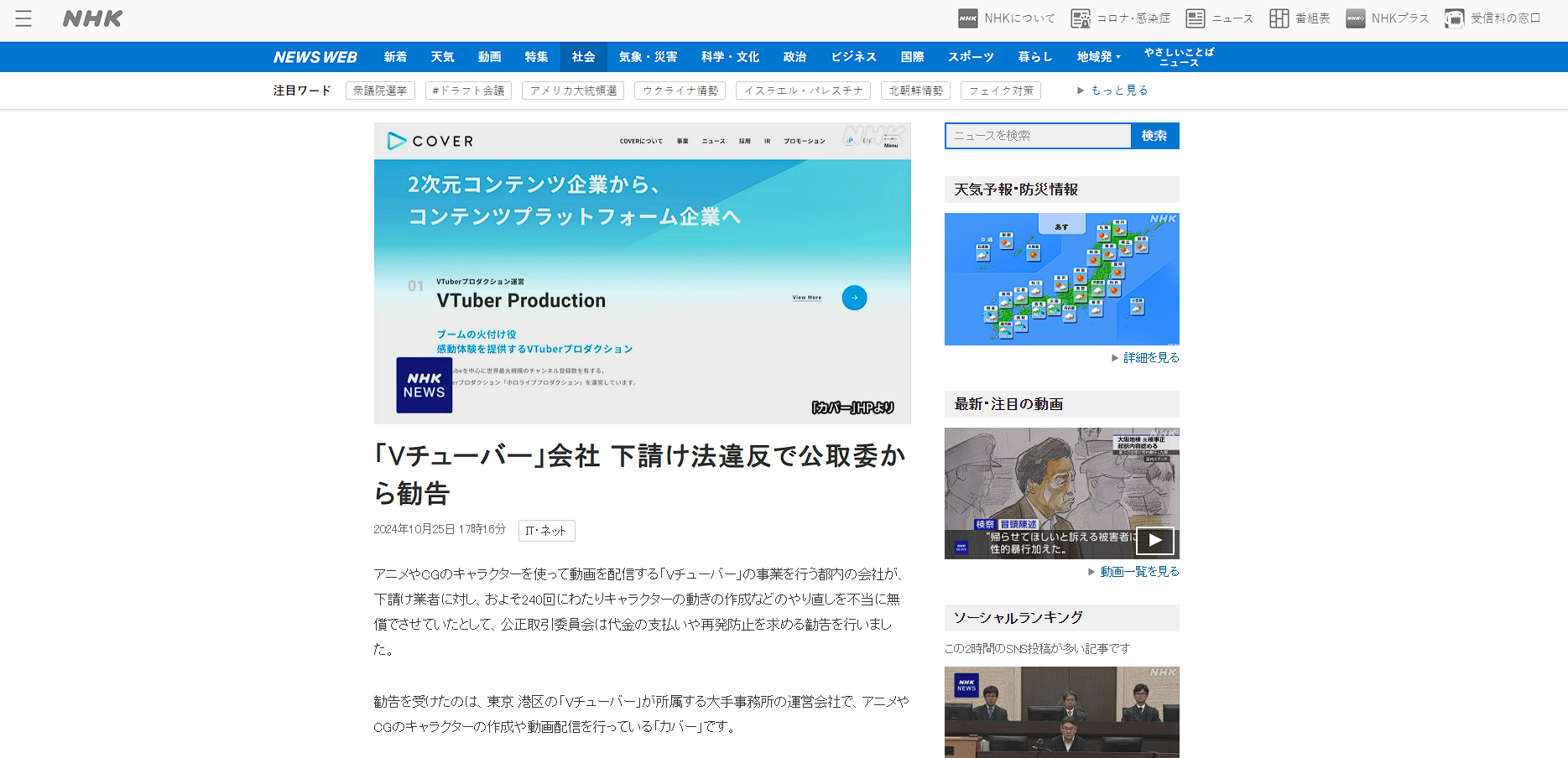Expand もっと見る keywords link

(x=1112, y=91)
